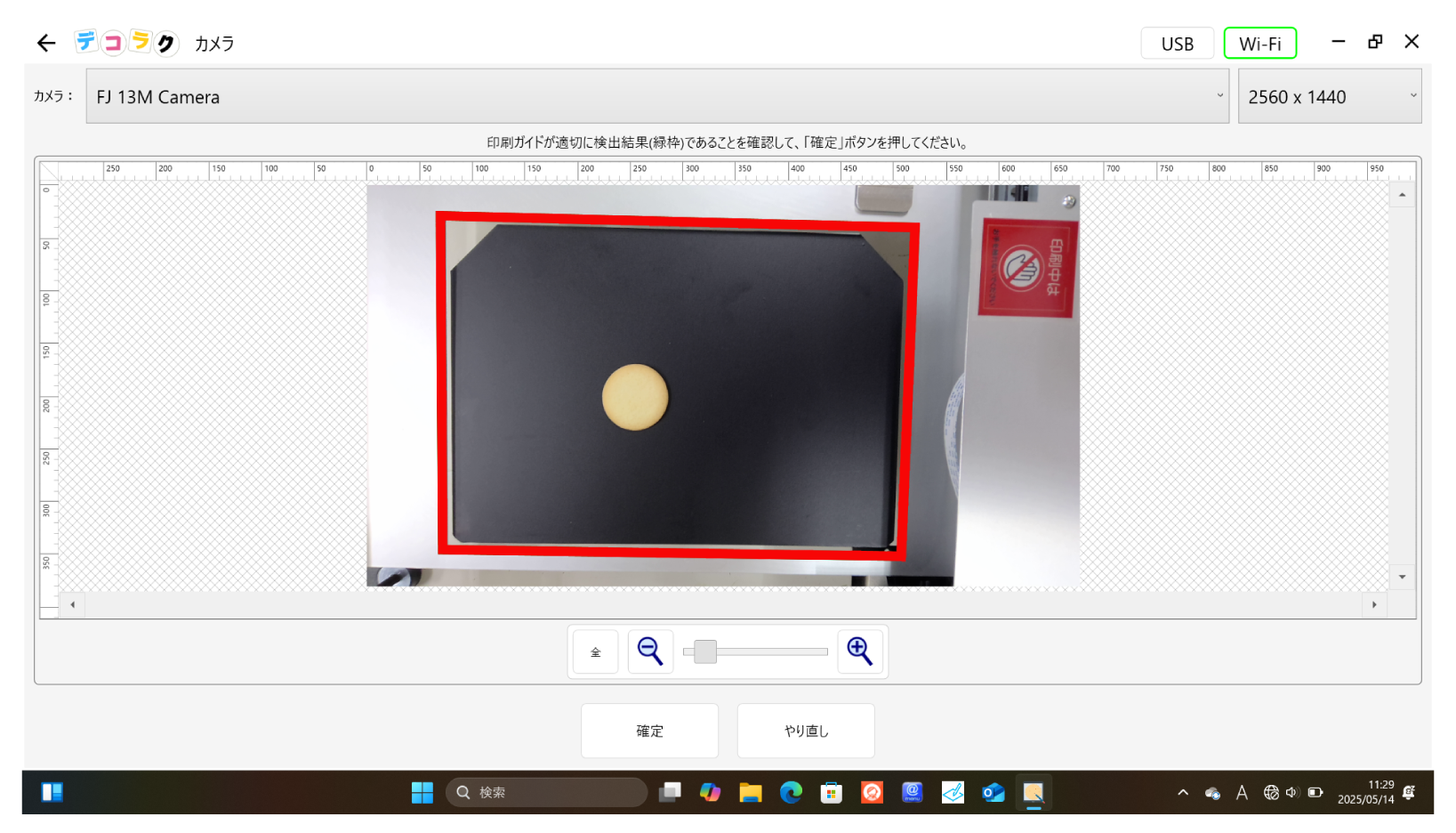Click the fit-all (全) view button

596,651
